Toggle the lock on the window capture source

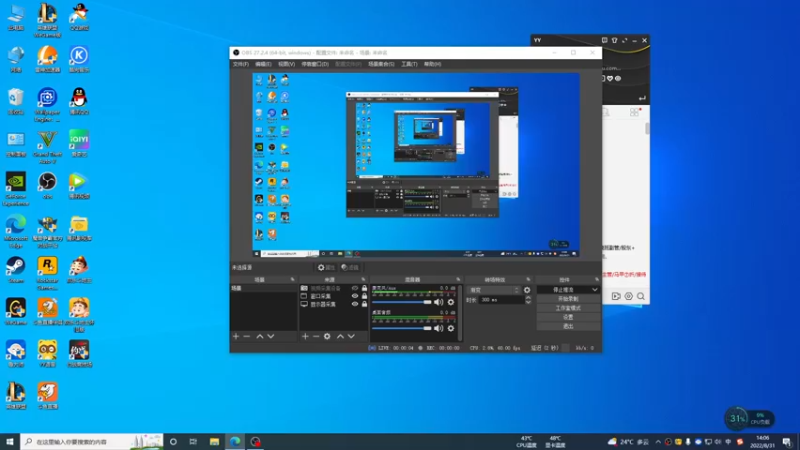click(x=364, y=296)
